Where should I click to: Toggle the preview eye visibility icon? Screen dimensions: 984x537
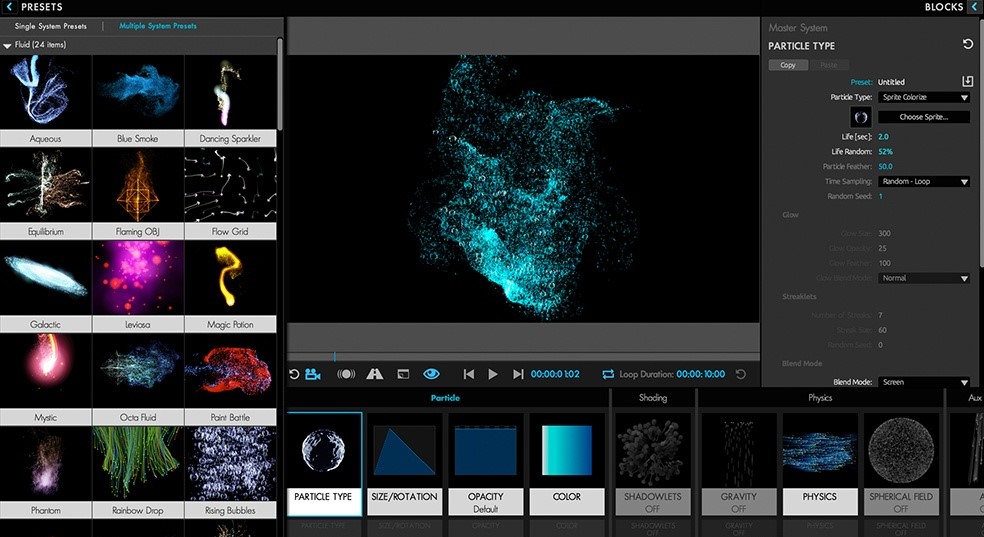[x=431, y=374]
